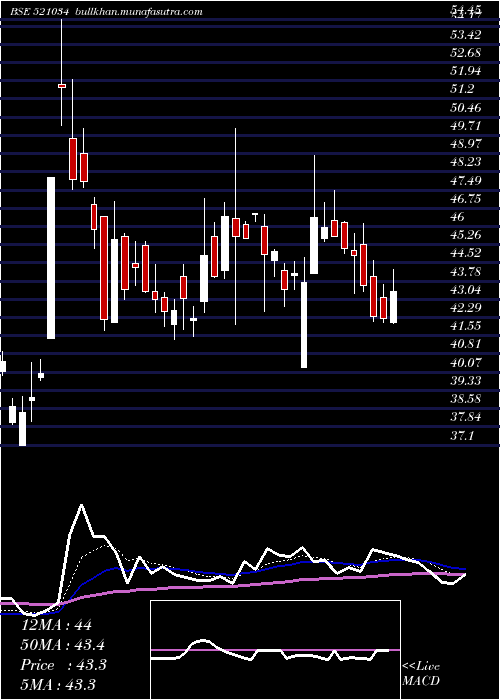This screenshot has width=500, height=700.
Task: Select the 43.04 price axis label
Action: point(465,290)
